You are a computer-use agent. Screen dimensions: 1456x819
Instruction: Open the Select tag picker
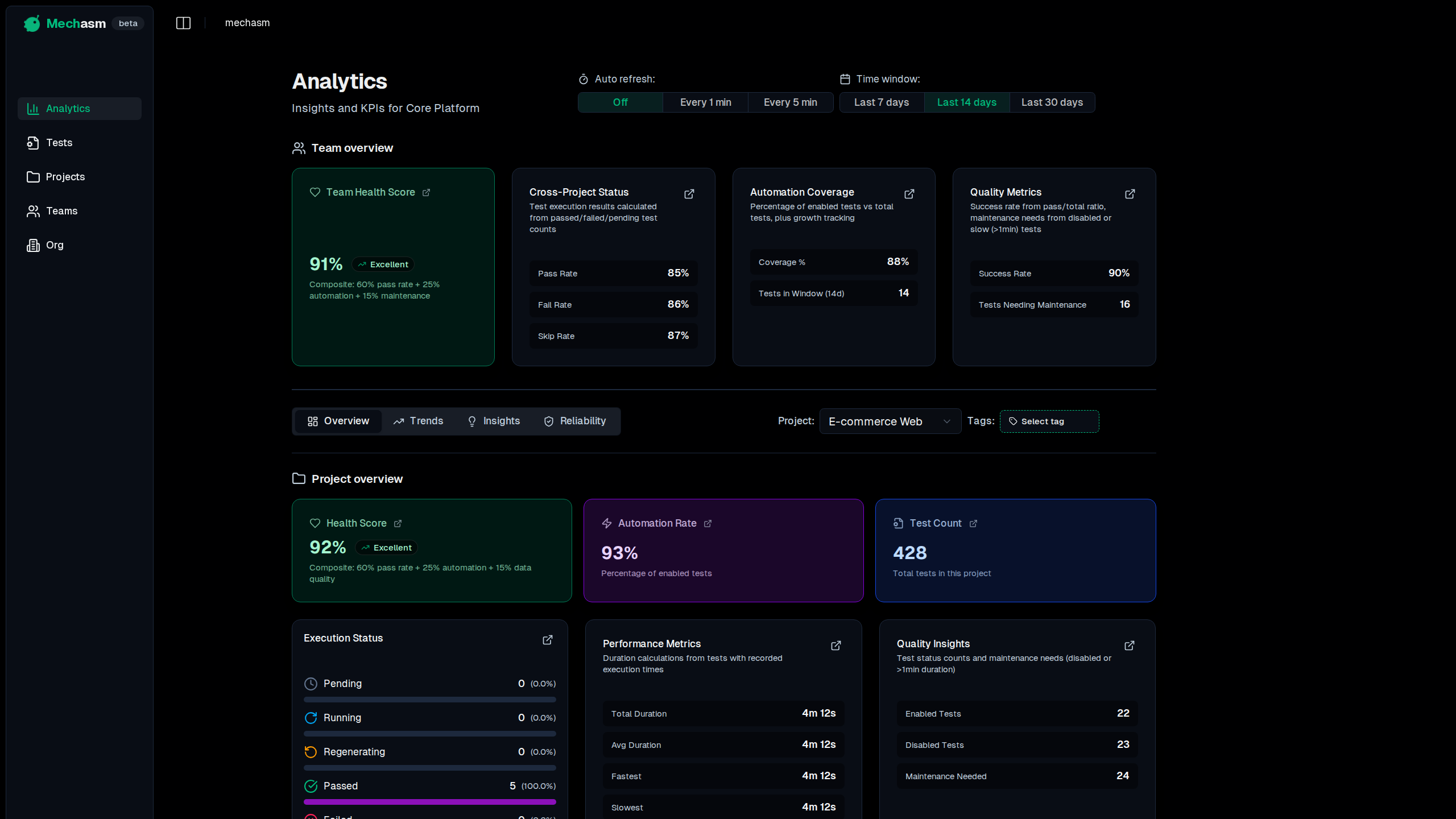[1048, 421]
